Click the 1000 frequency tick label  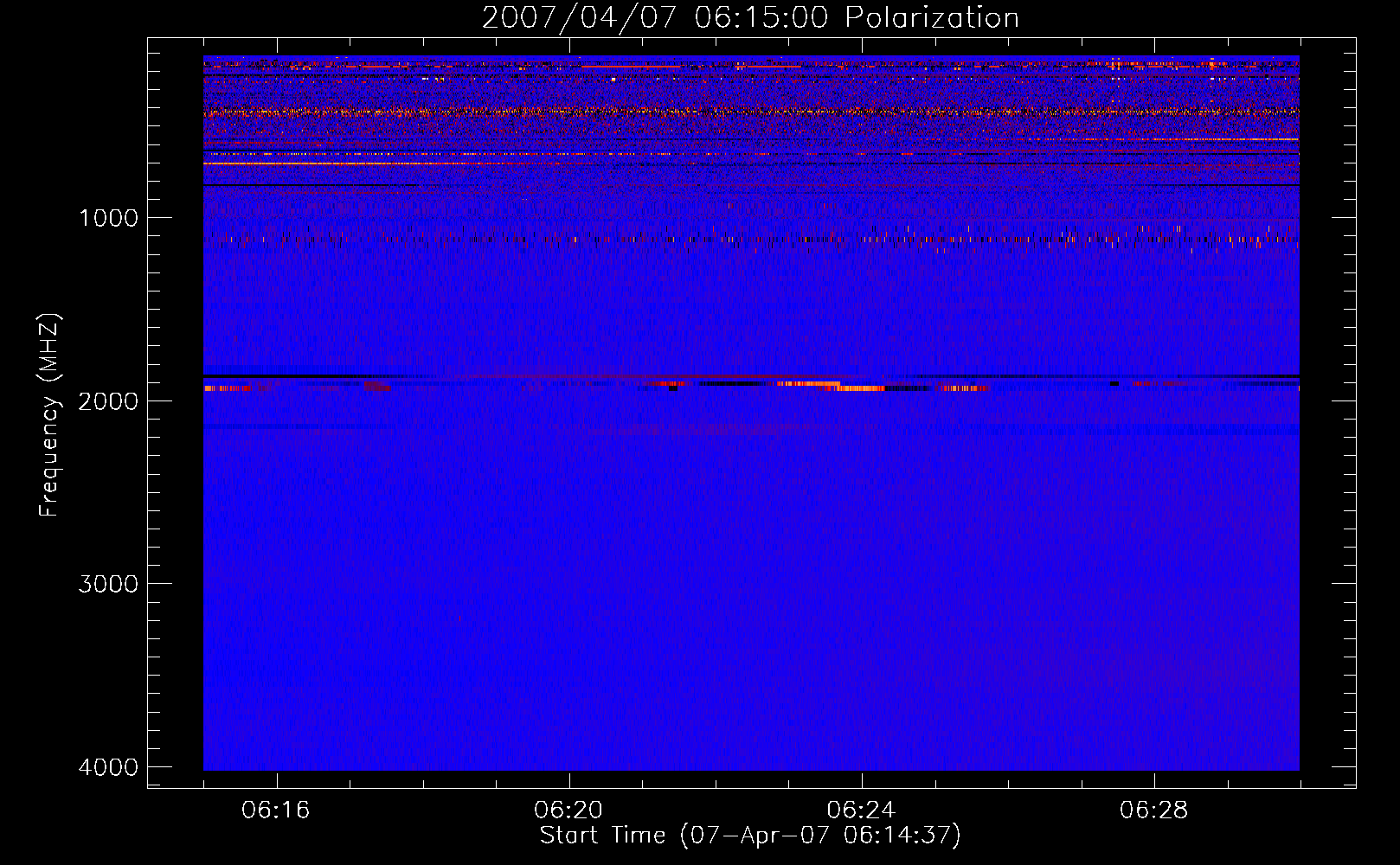pos(108,218)
